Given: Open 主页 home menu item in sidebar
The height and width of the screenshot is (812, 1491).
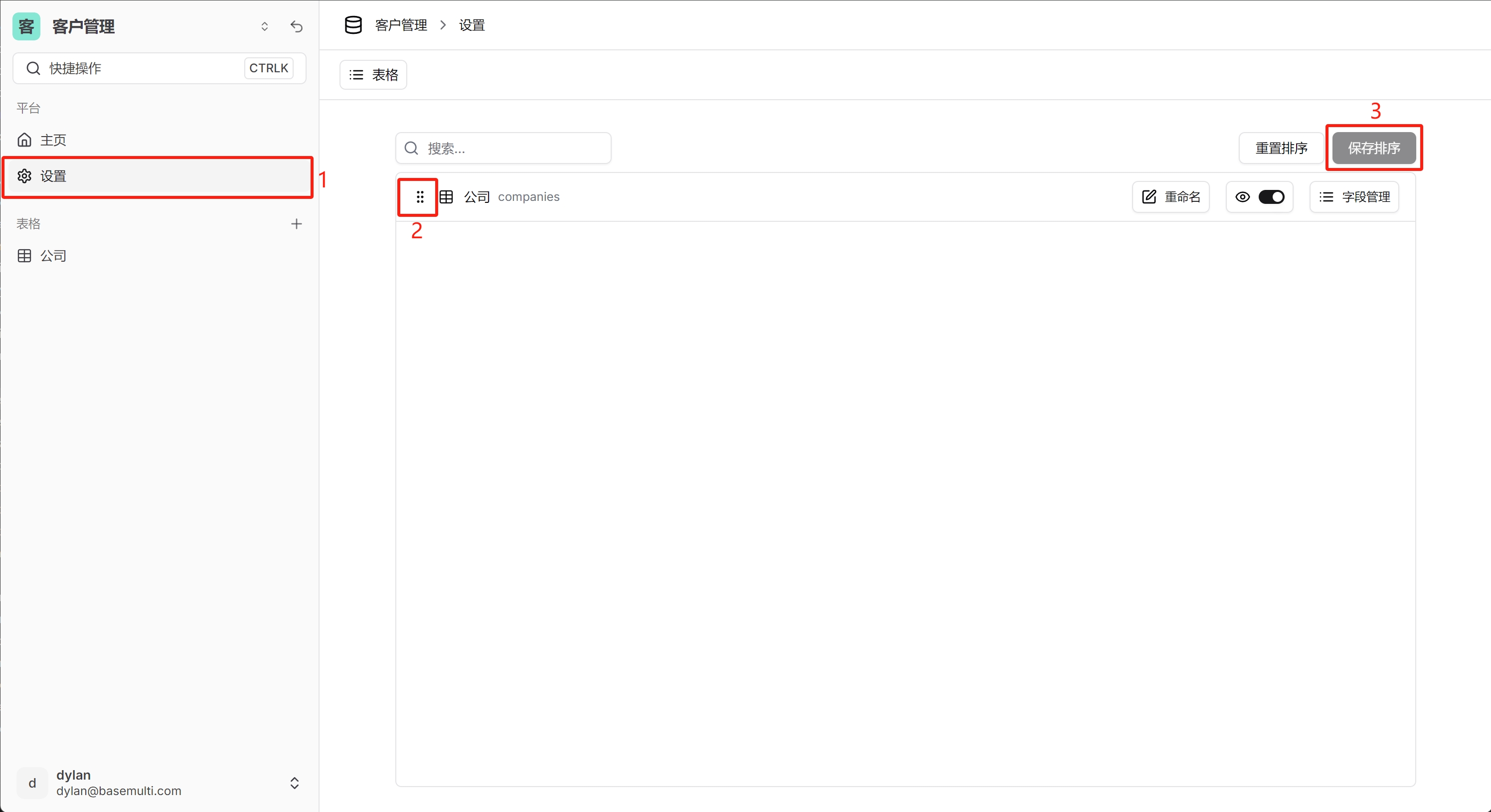Looking at the screenshot, I should [x=53, y=140].
